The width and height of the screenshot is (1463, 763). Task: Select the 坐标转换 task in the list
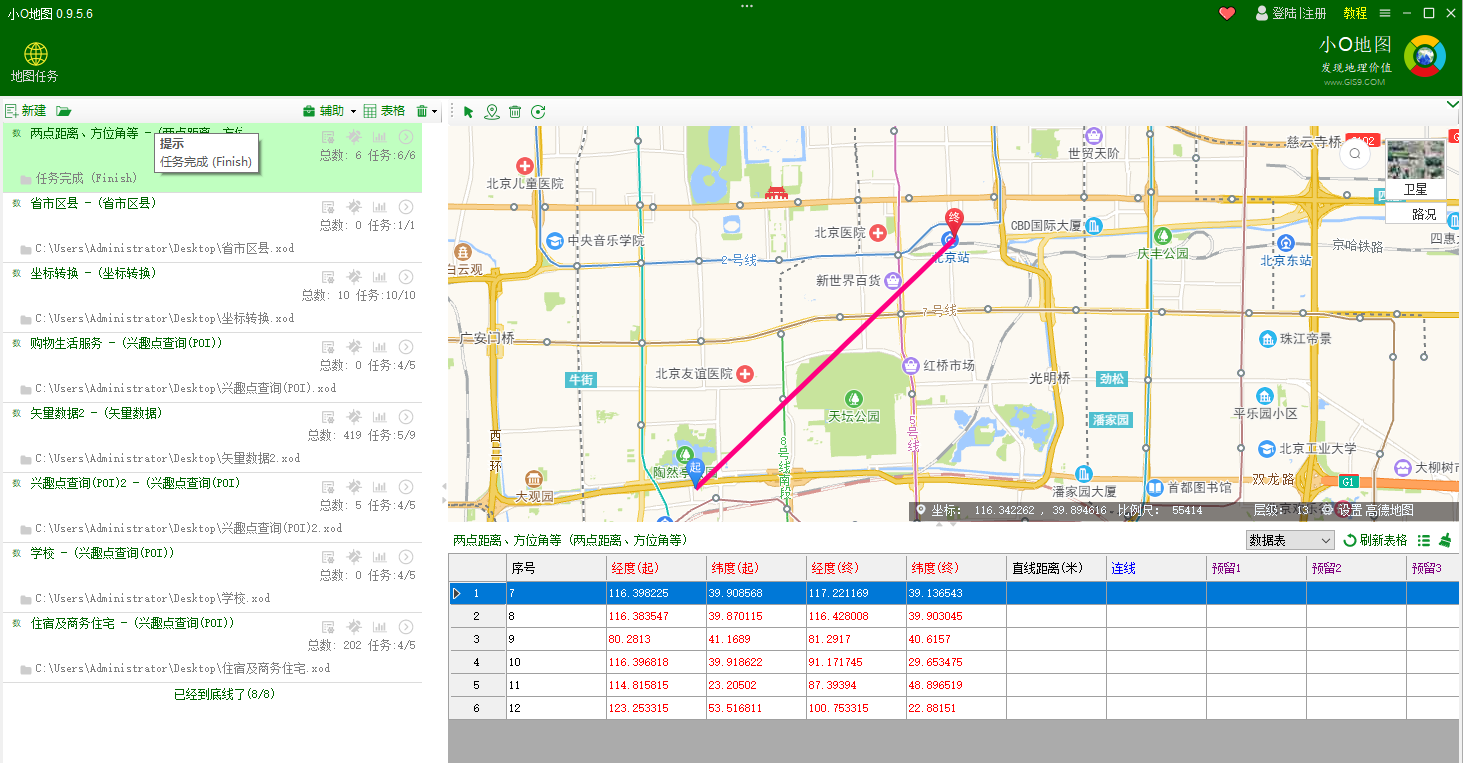click(212, 297)
